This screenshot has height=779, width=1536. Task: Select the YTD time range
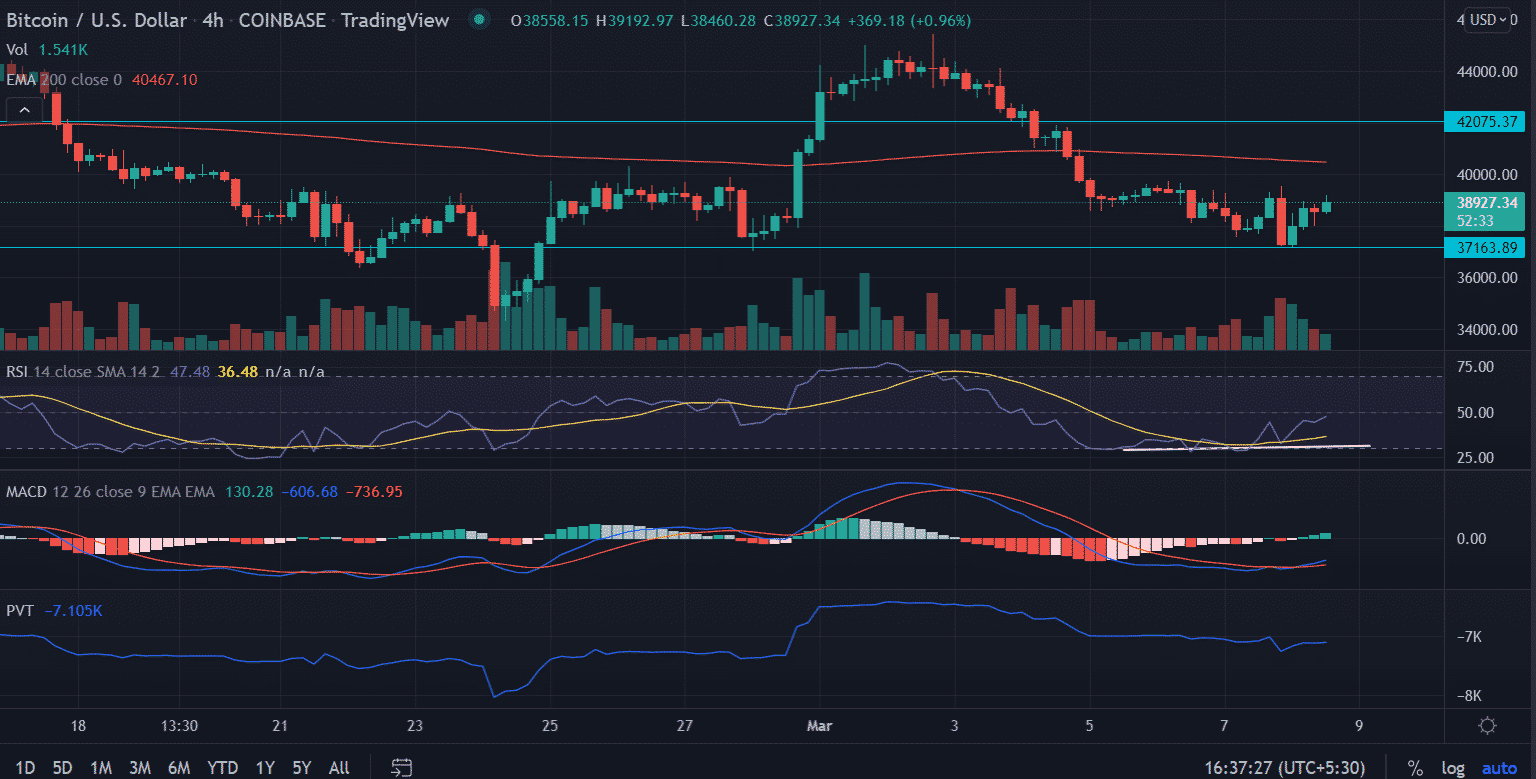222,768
